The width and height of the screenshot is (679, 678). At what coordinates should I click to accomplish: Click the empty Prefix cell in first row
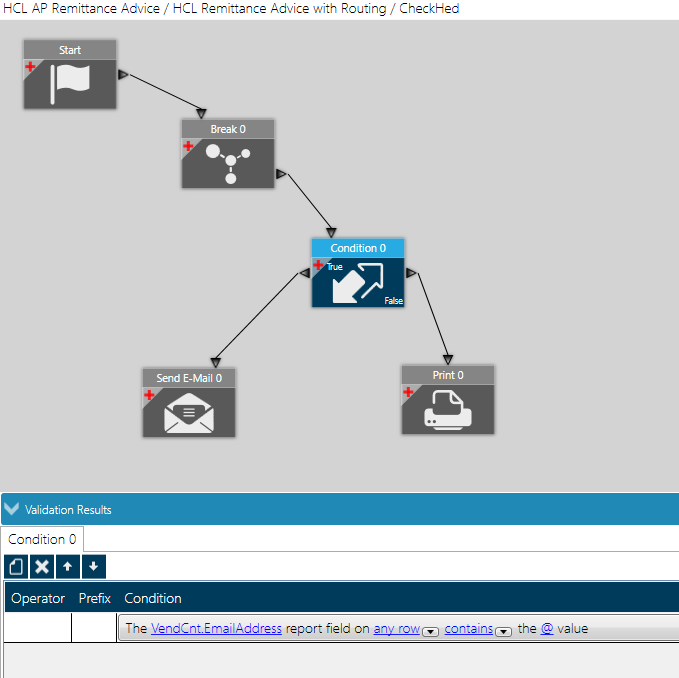pyautogui.click(x=94, y=627)
